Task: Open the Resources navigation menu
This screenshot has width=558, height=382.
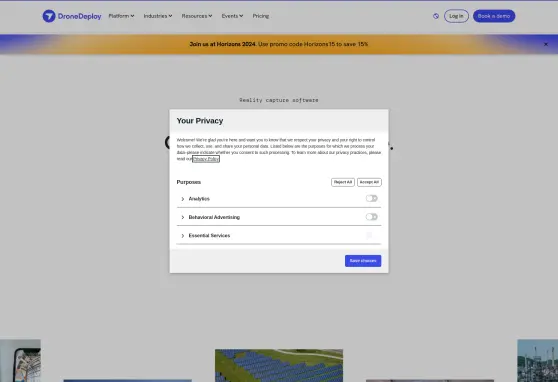Action: 197,16
